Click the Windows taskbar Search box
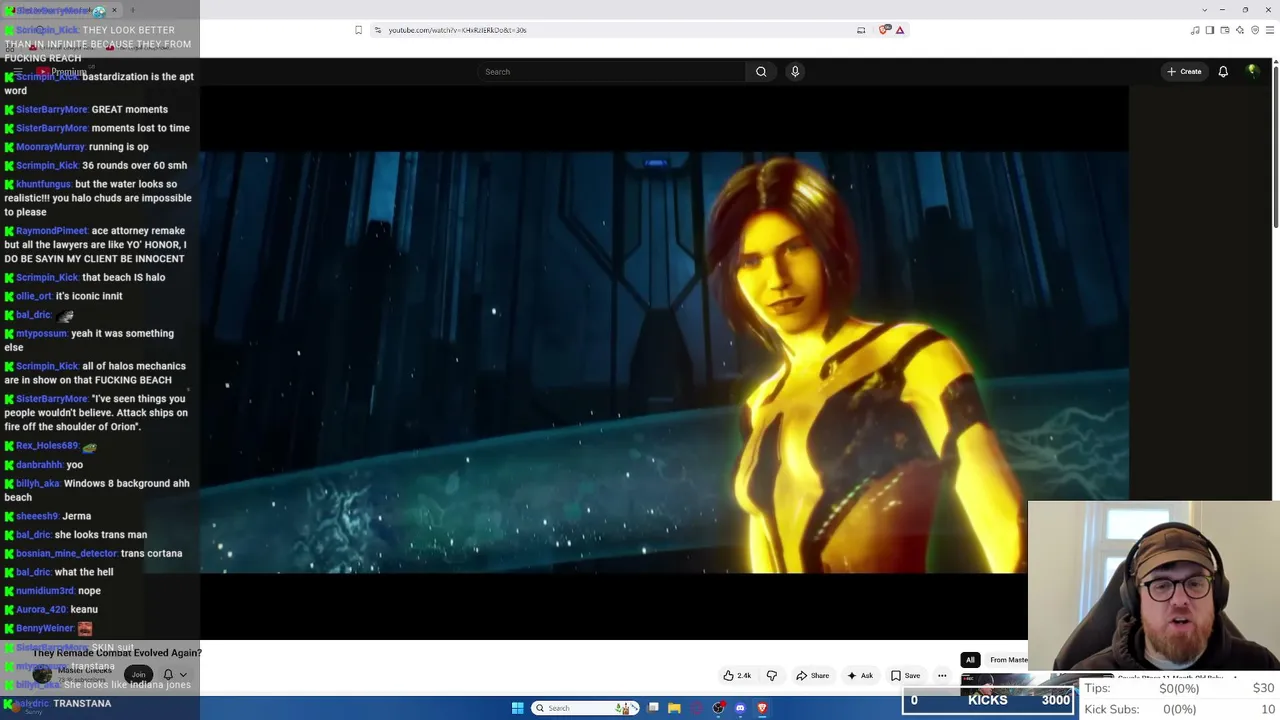Image resolution: width=1280 pixels, height=720 pixels. (x=586, y=708)
